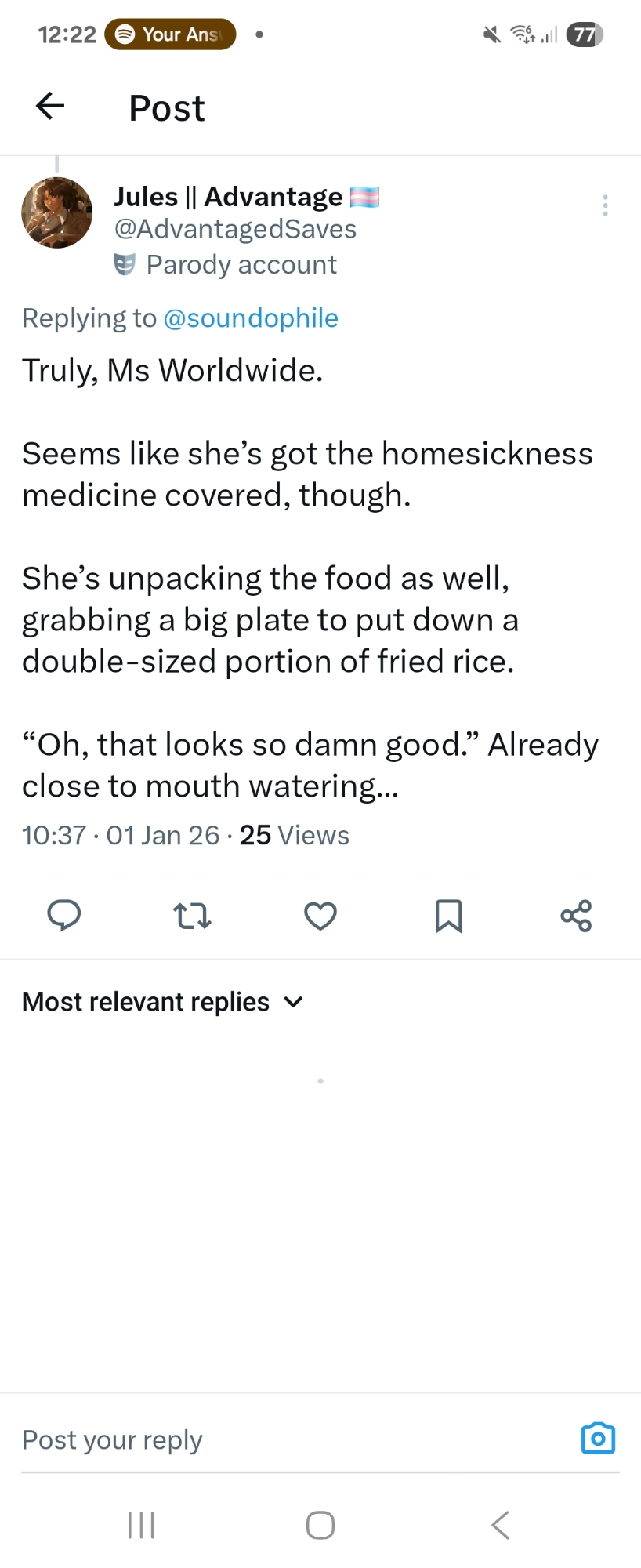Tap the back arrow in the header
This screenshot has width=641, height=1568.
tap(50, 106)
